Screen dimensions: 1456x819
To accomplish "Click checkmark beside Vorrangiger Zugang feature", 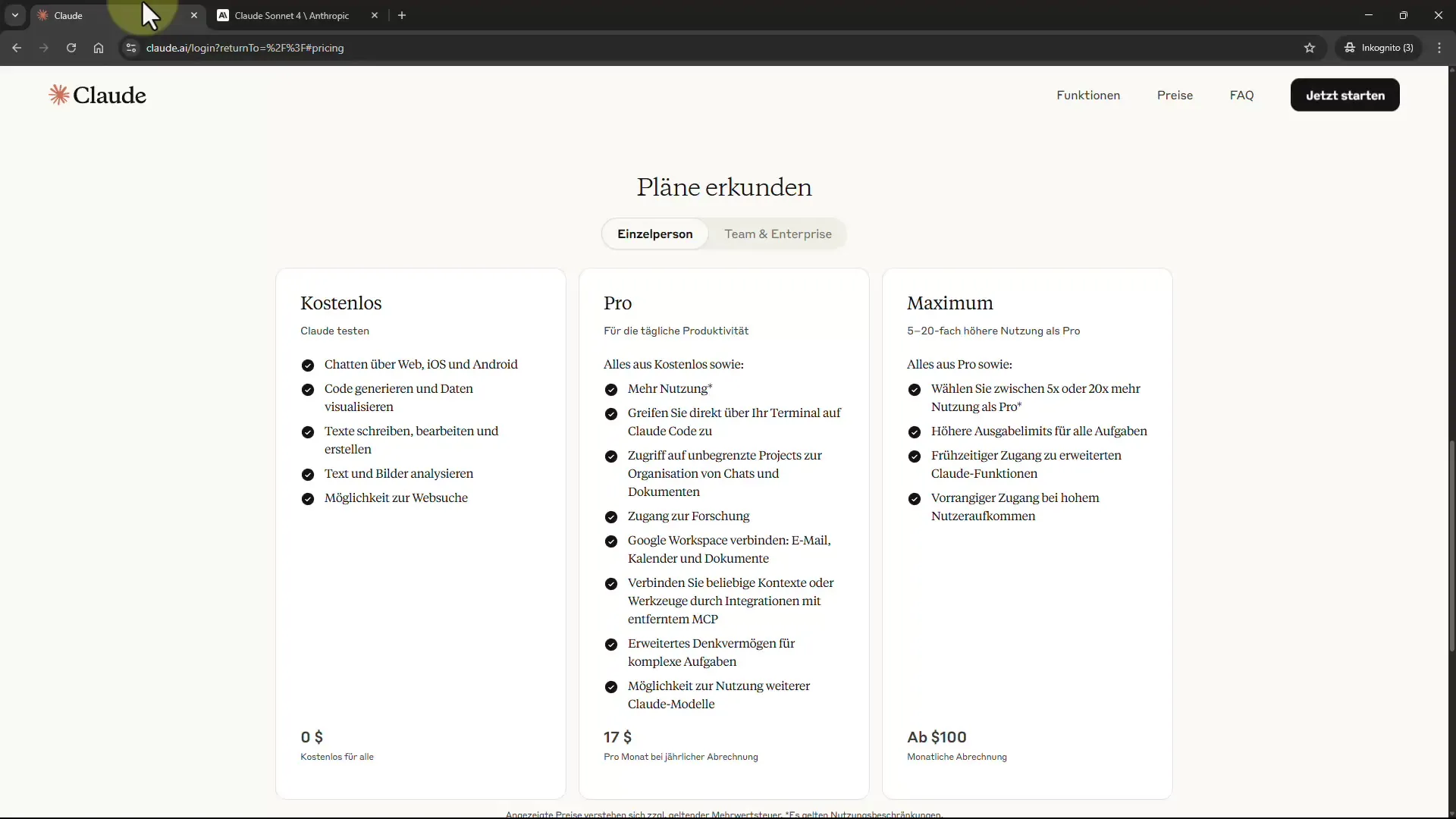I will pos(914,499).
